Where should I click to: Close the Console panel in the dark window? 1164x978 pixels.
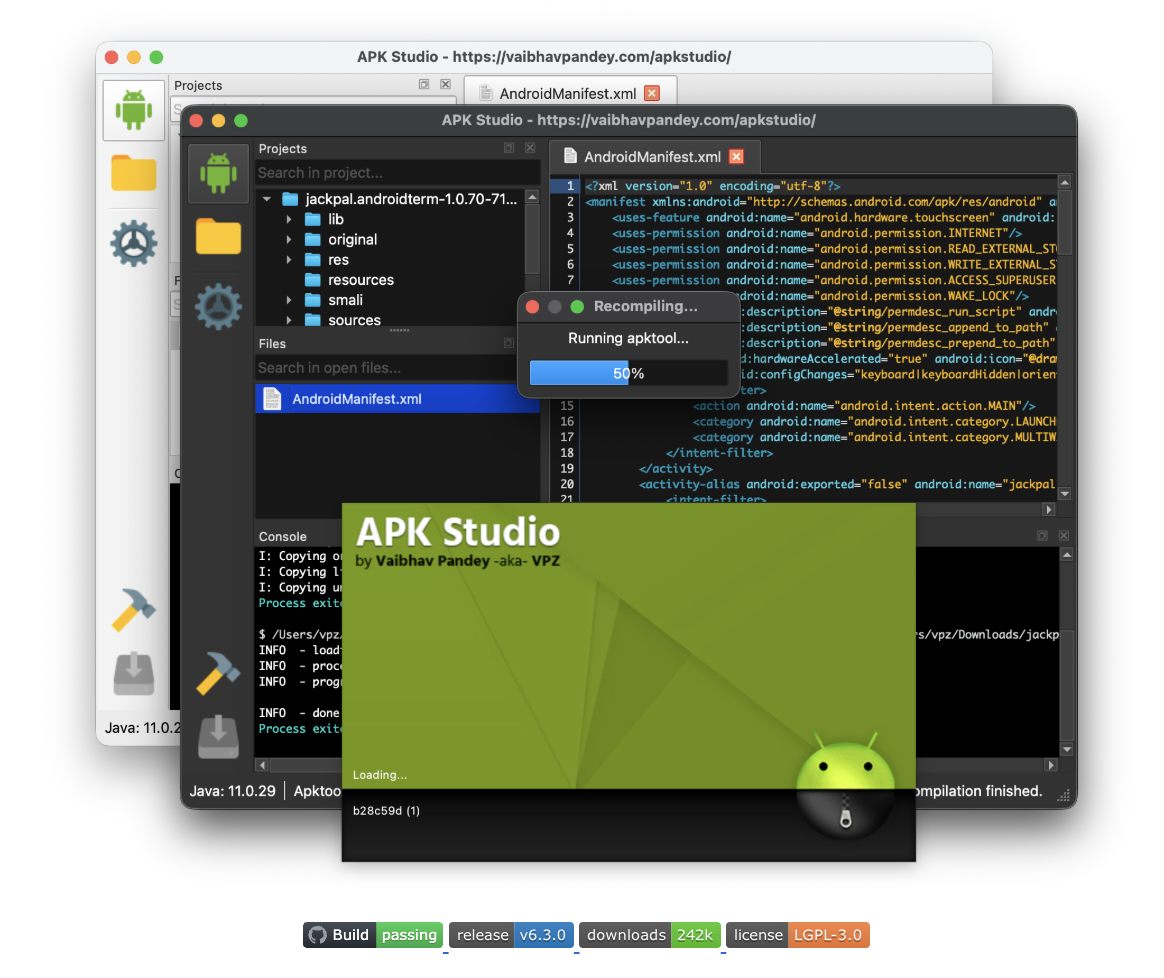(1063, 535)
